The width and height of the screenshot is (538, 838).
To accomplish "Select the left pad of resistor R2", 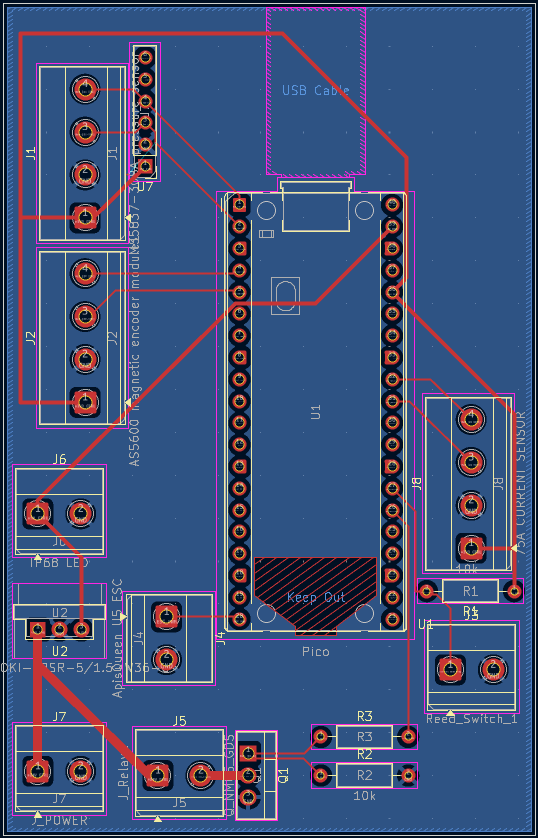I will [x=321, y=775].
